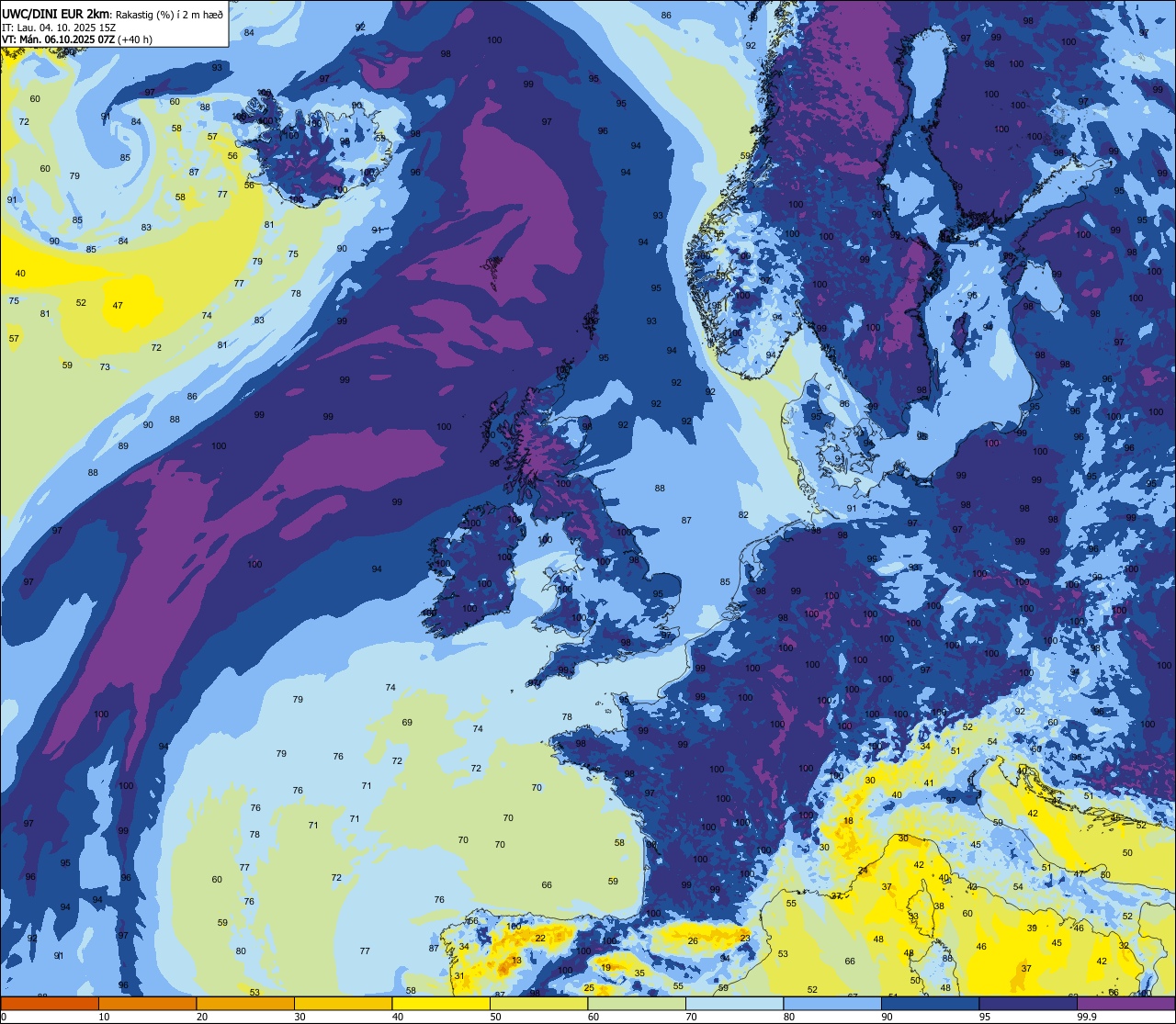Click the '18' humidity value over the Alps
The width and height of the screenshot is (1176, 1024).
pos(849,821)
